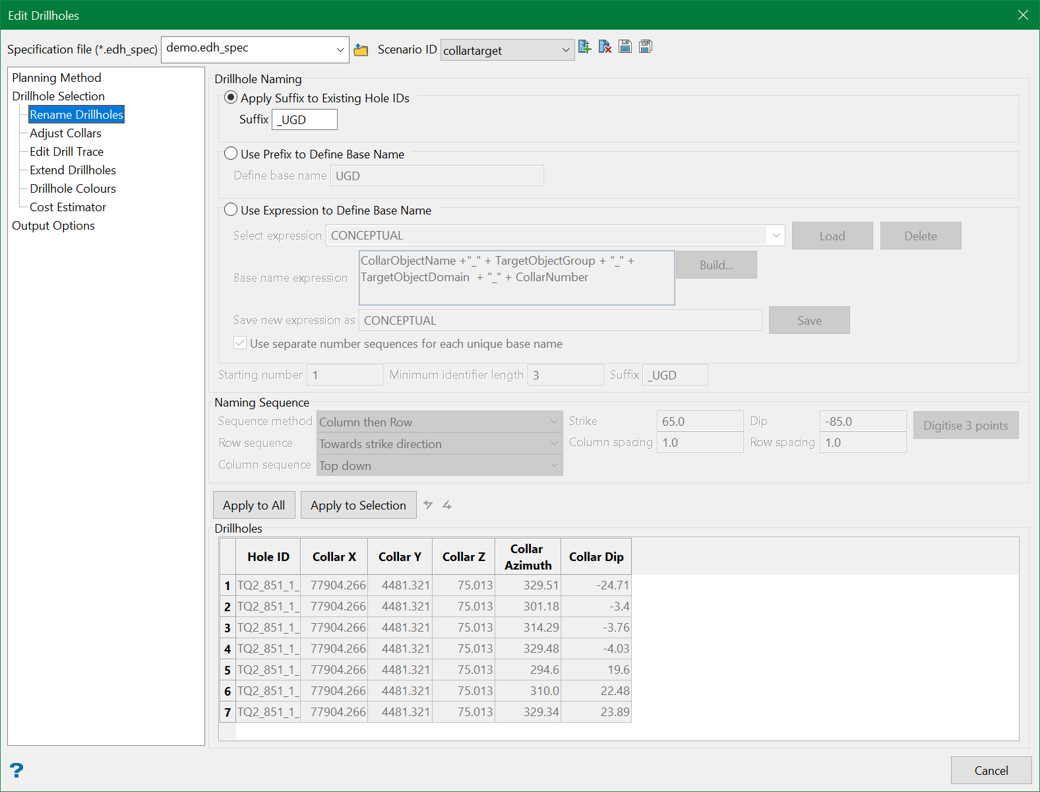Click the browse specification file folder icon
Screen dimensions: 1040x792
361,50
